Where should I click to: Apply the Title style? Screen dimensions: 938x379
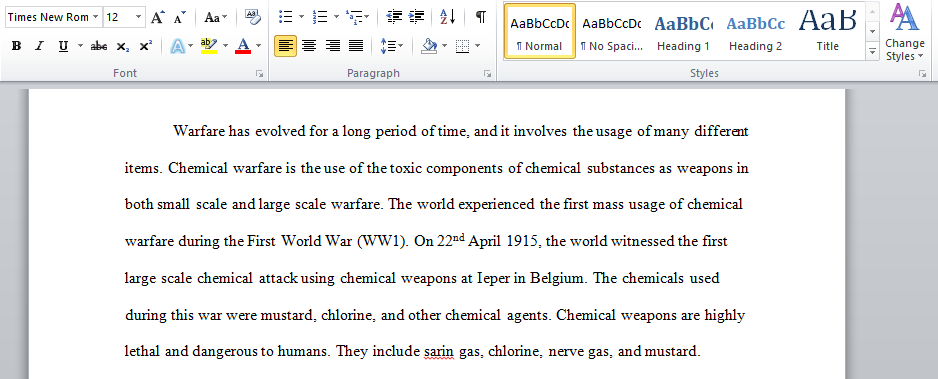coord(827,31)
